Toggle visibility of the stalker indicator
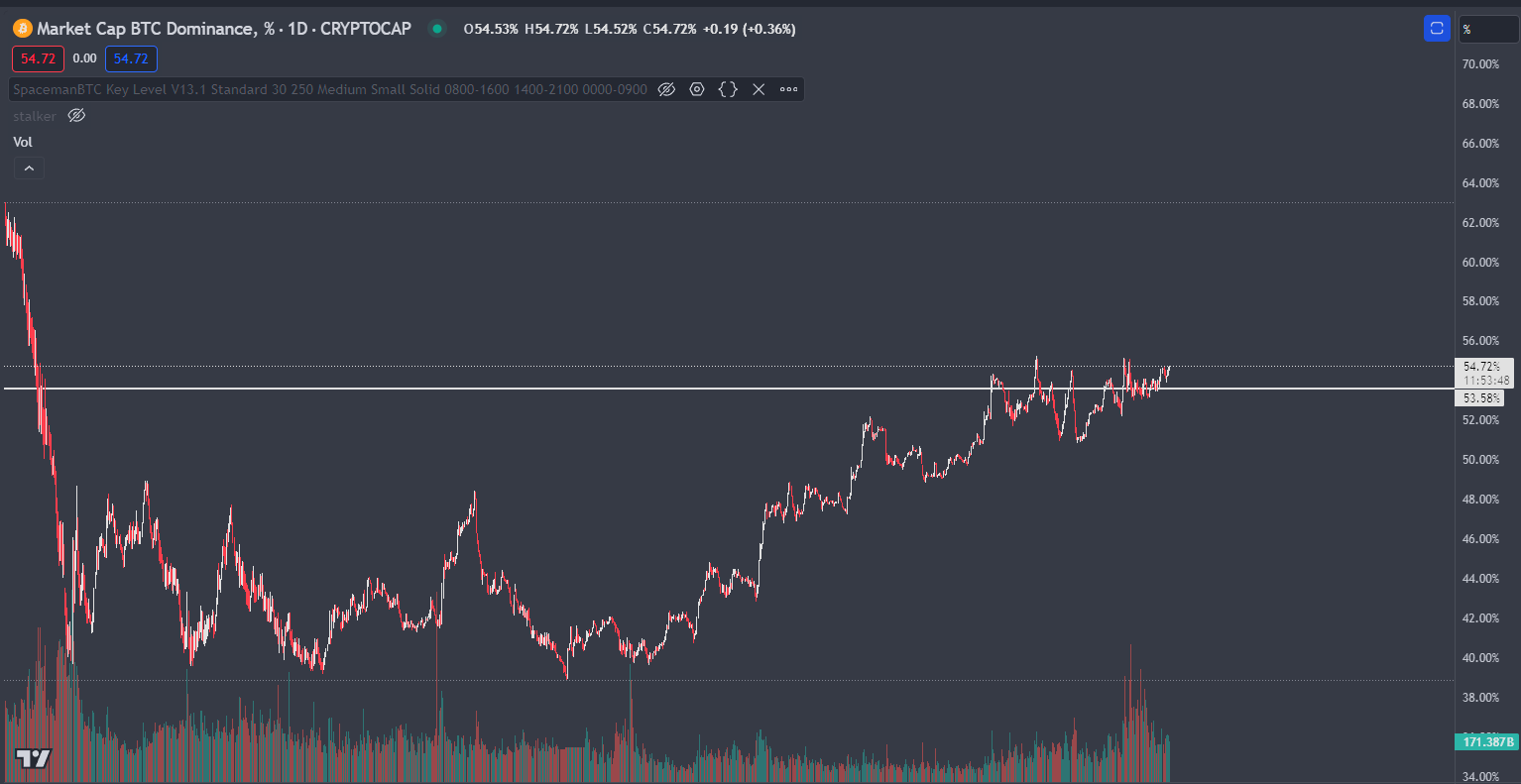 (76, 116)
